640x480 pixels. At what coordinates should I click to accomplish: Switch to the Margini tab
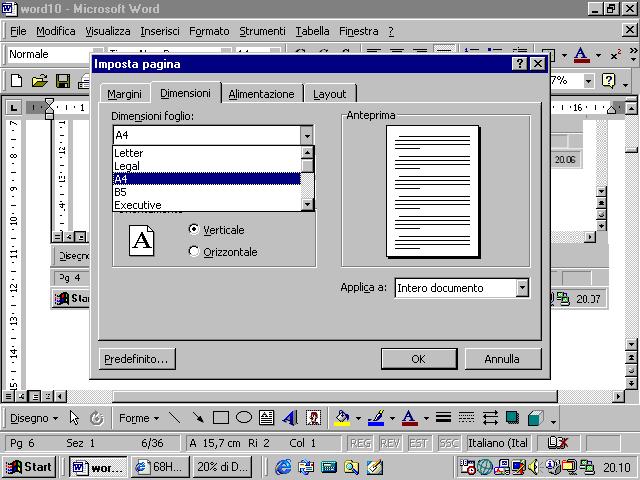[124, 94]
